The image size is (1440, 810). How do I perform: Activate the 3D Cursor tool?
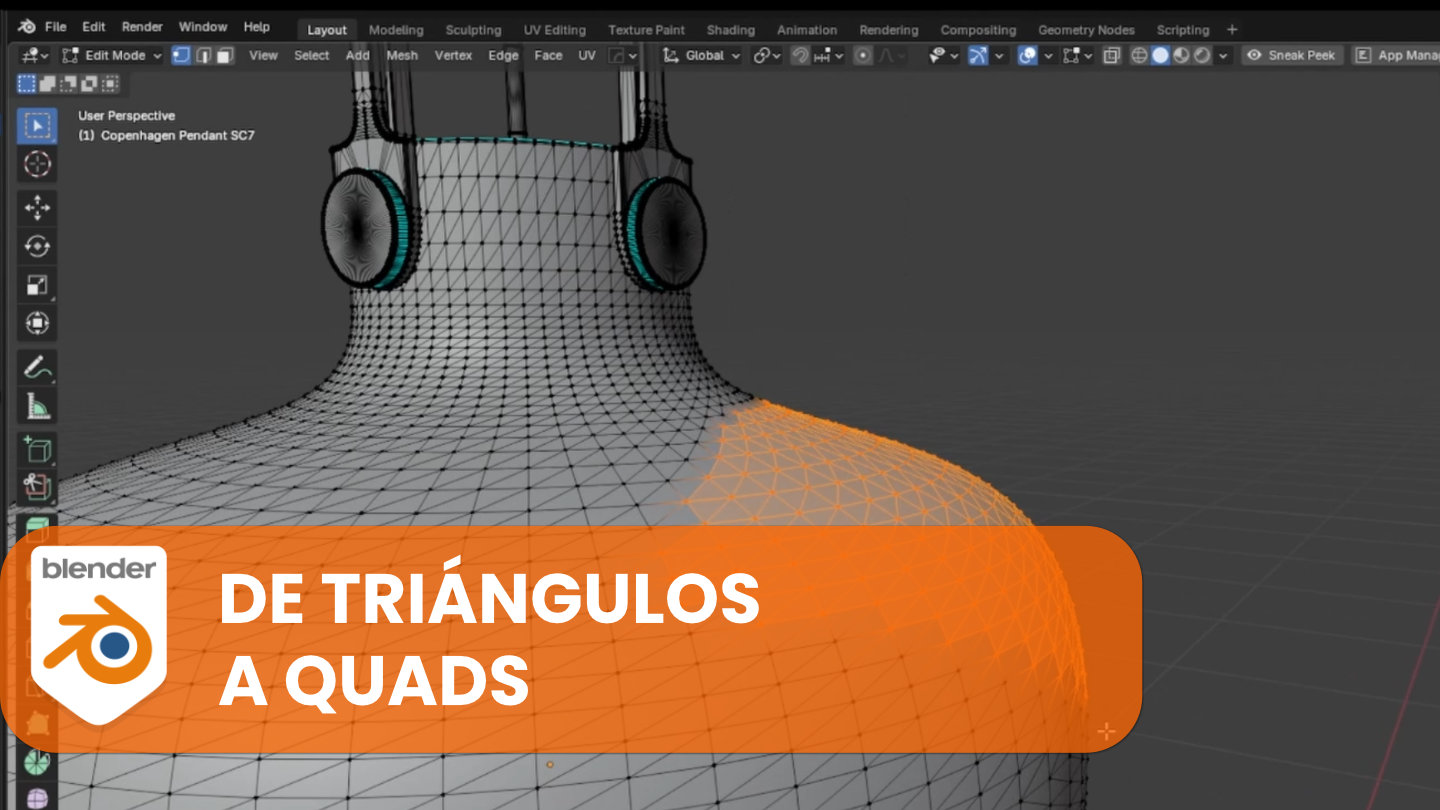coord(37,164)
